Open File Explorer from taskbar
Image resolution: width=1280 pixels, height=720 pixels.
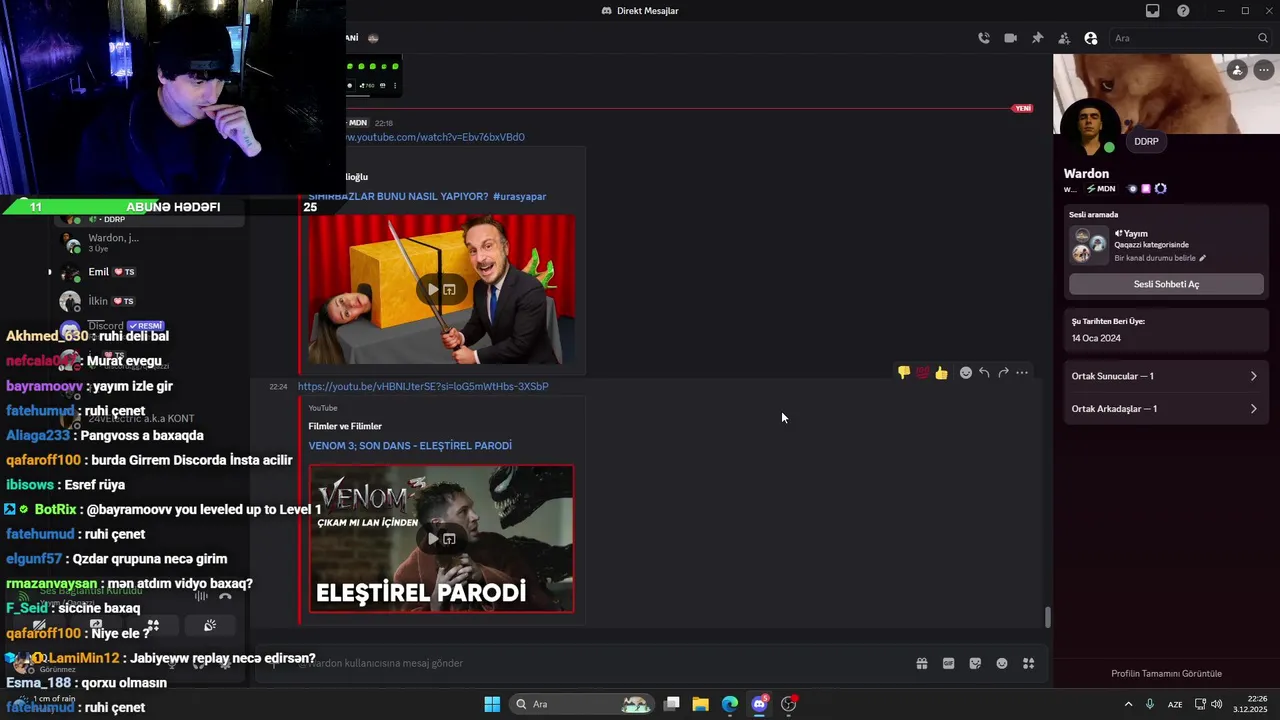coord(701,704)
